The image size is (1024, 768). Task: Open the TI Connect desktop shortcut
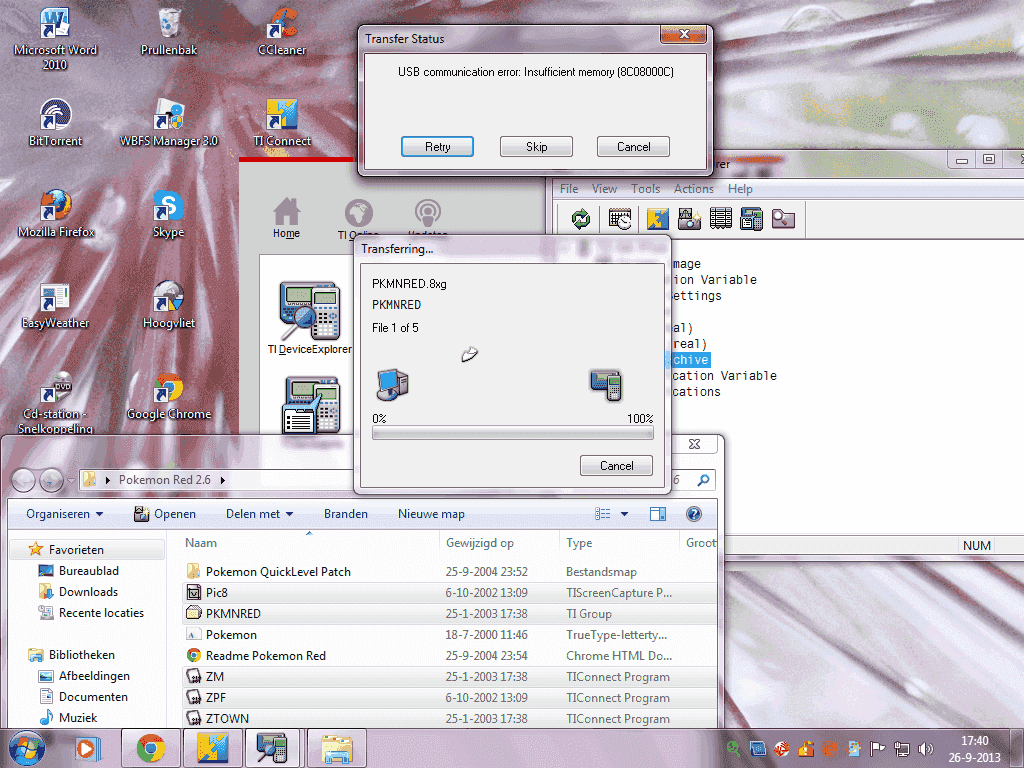coord(282,123)
